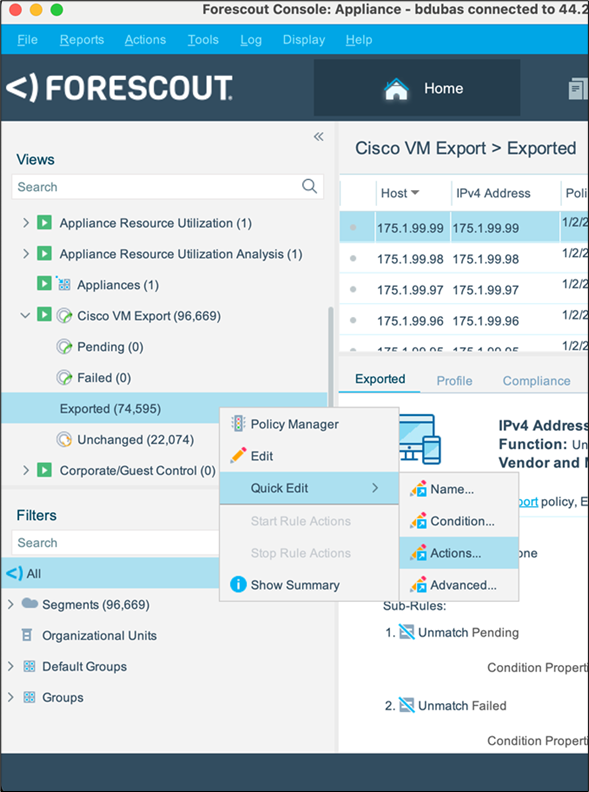The width and height of the screenshot is (589, 792).
Task: Click the Unmatch Pending sub-rule icon
Action: pyautogui.click(x=407, y=632)
